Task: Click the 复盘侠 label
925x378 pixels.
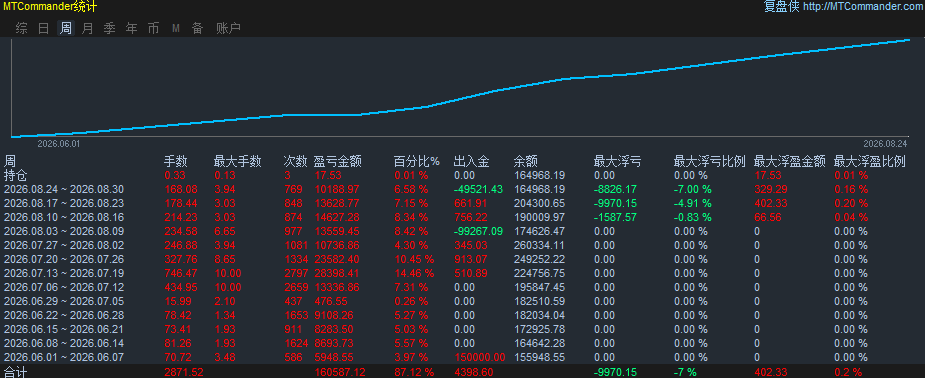Action: [782, 7]
